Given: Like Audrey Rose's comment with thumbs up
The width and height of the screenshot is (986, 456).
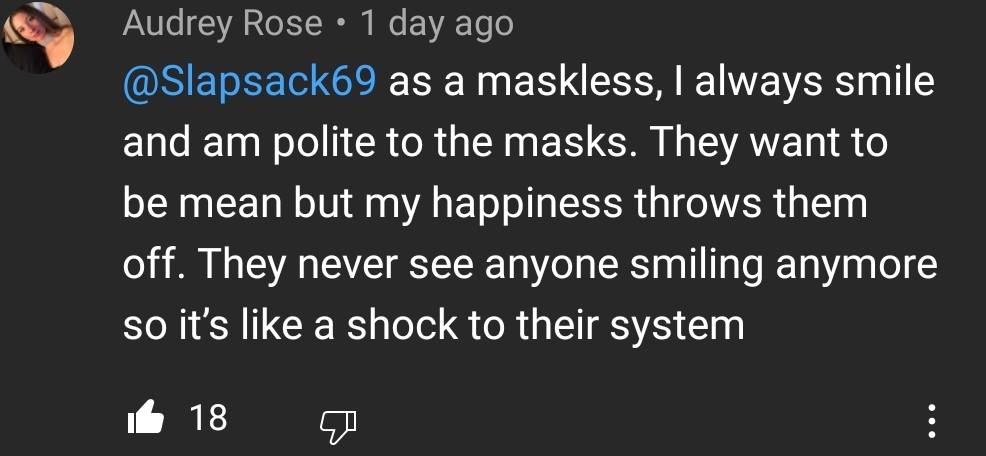Looking at the screenshot, I should (x=145, y=418).
